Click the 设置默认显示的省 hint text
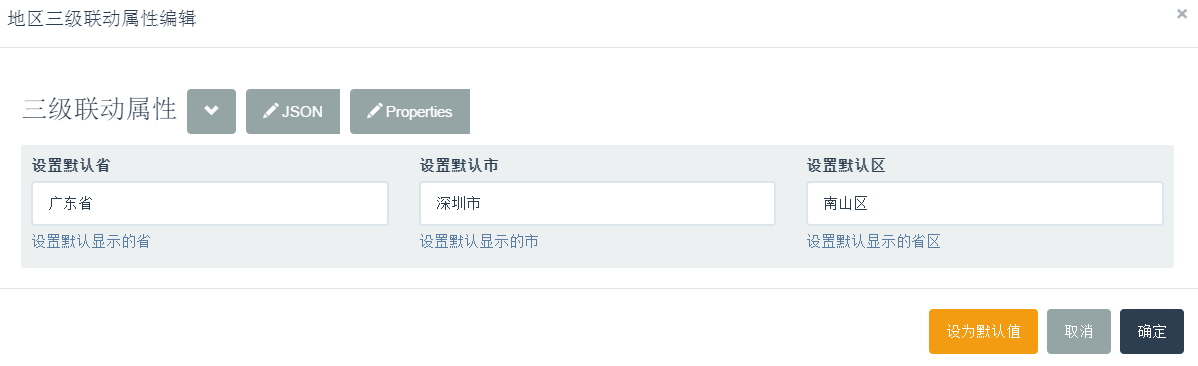Viewport: 1198px width, 366px height. point(91,242)
